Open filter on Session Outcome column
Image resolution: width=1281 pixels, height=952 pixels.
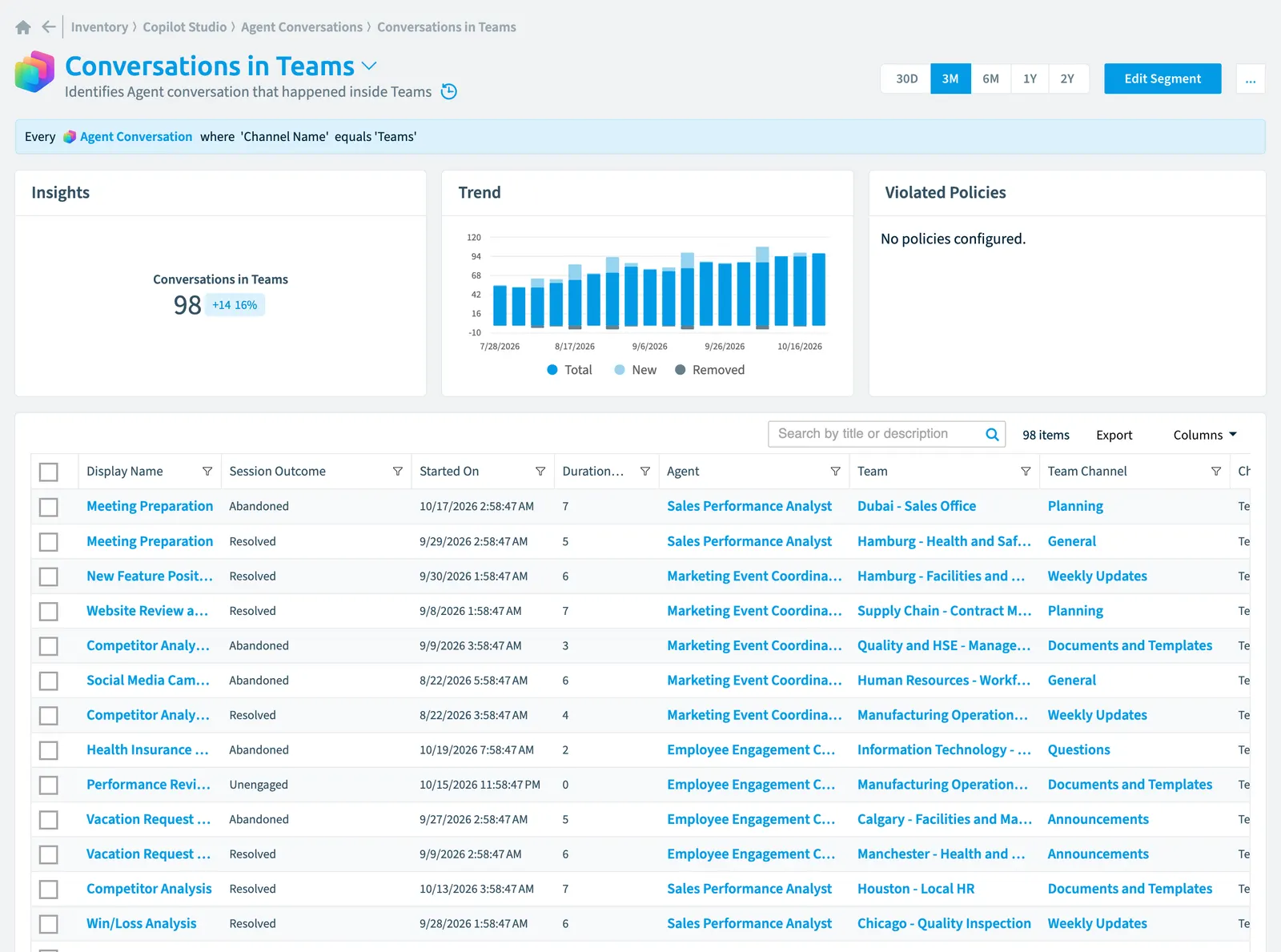[x=398, y=472]
